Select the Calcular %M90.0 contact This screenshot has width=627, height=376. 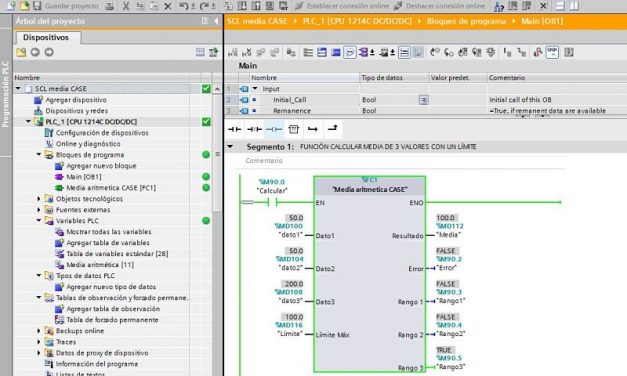(272, 202)
